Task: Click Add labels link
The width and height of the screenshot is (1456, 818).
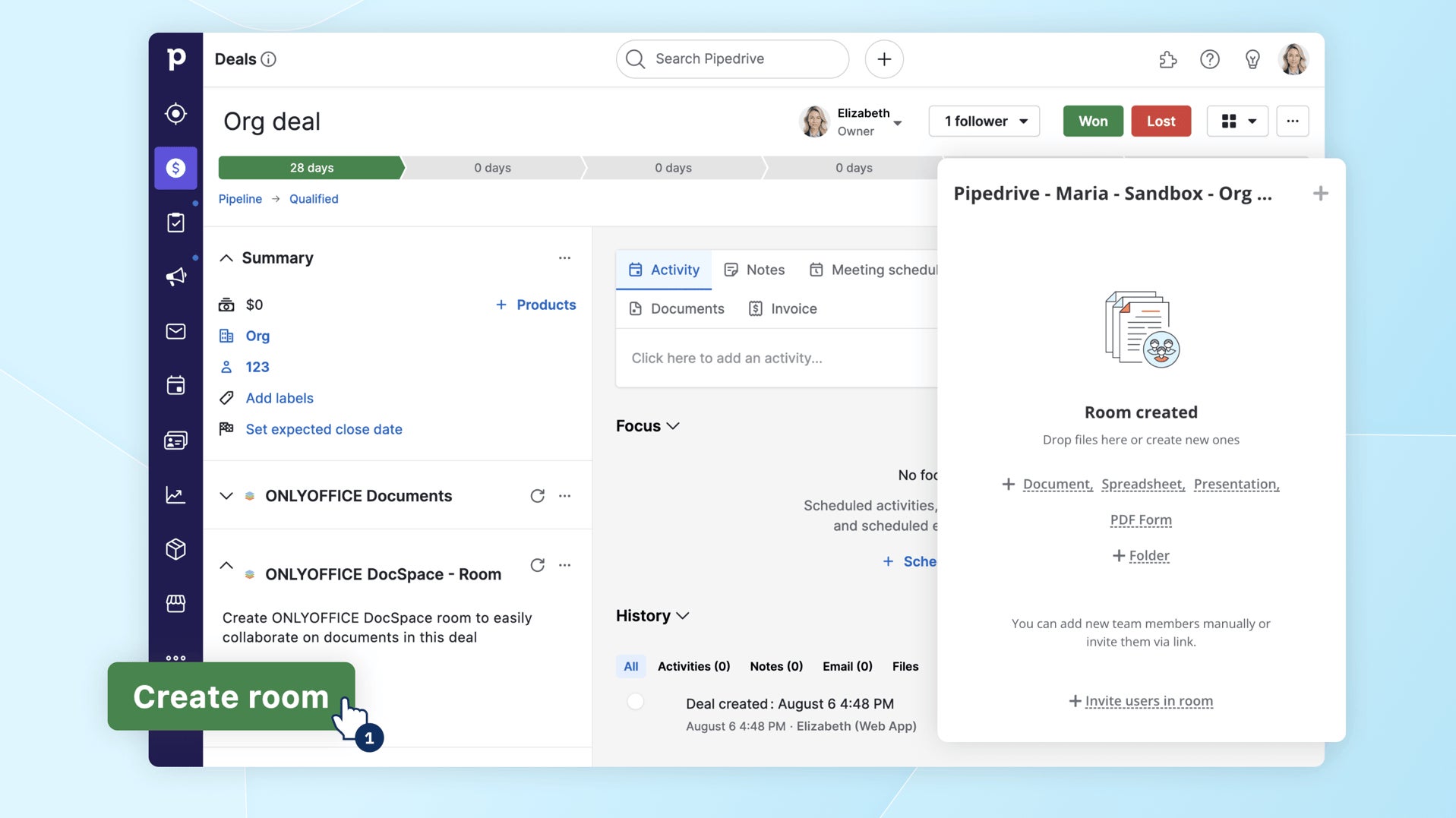Action: 280,398
